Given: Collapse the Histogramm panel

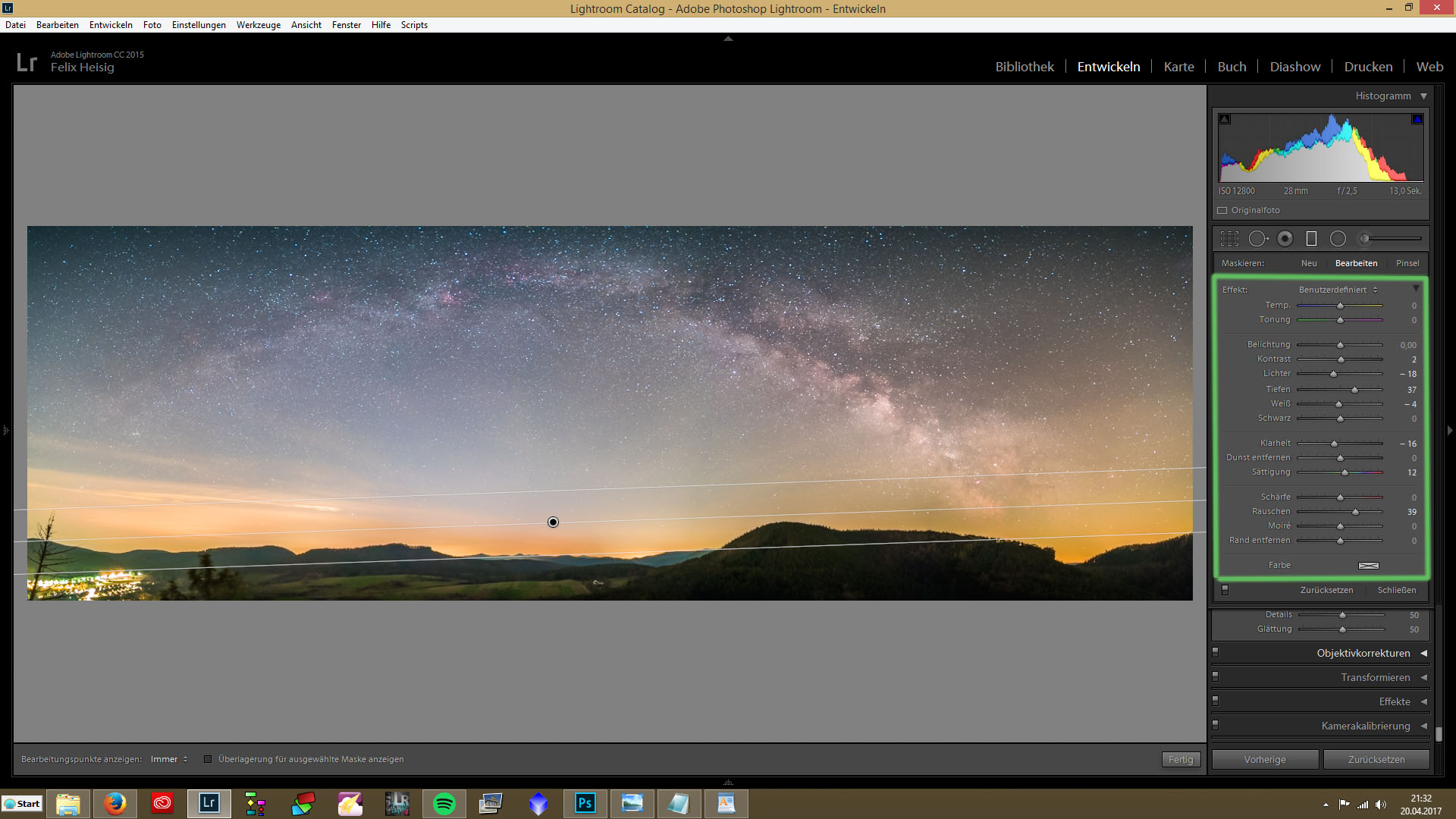Looking at the screenshot, I should tap(1423, 96).
